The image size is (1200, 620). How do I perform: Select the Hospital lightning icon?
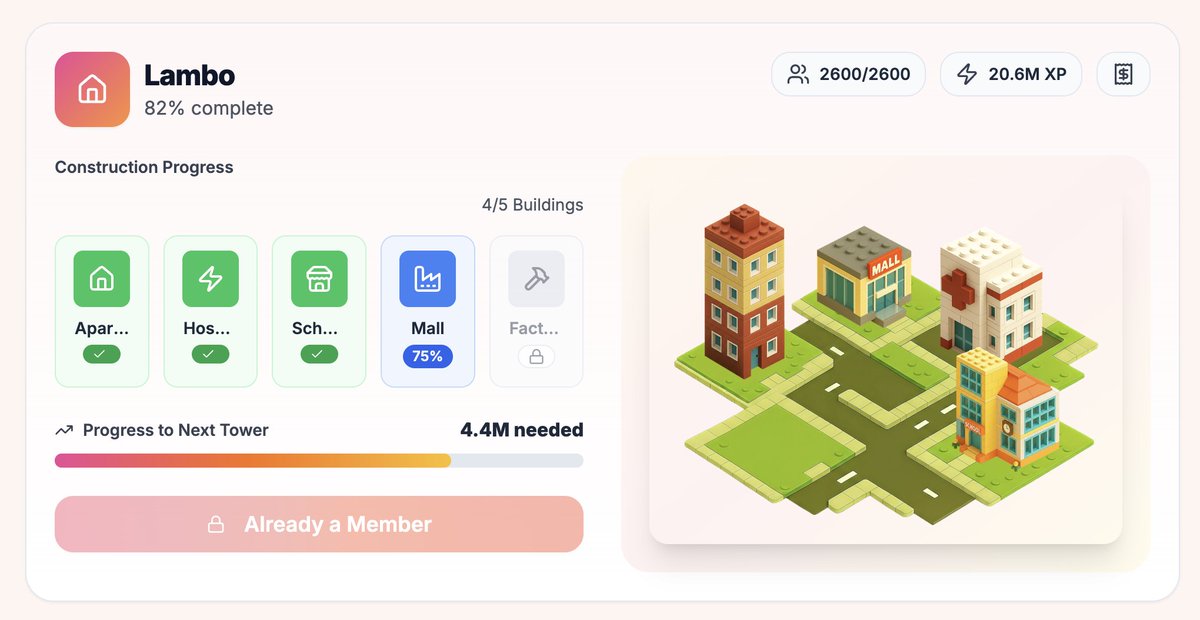click(210, 279)
